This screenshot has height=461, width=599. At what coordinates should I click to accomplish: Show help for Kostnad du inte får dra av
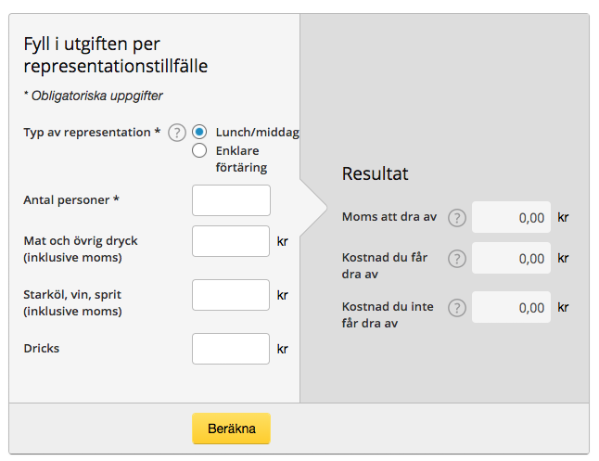(457, 308)
